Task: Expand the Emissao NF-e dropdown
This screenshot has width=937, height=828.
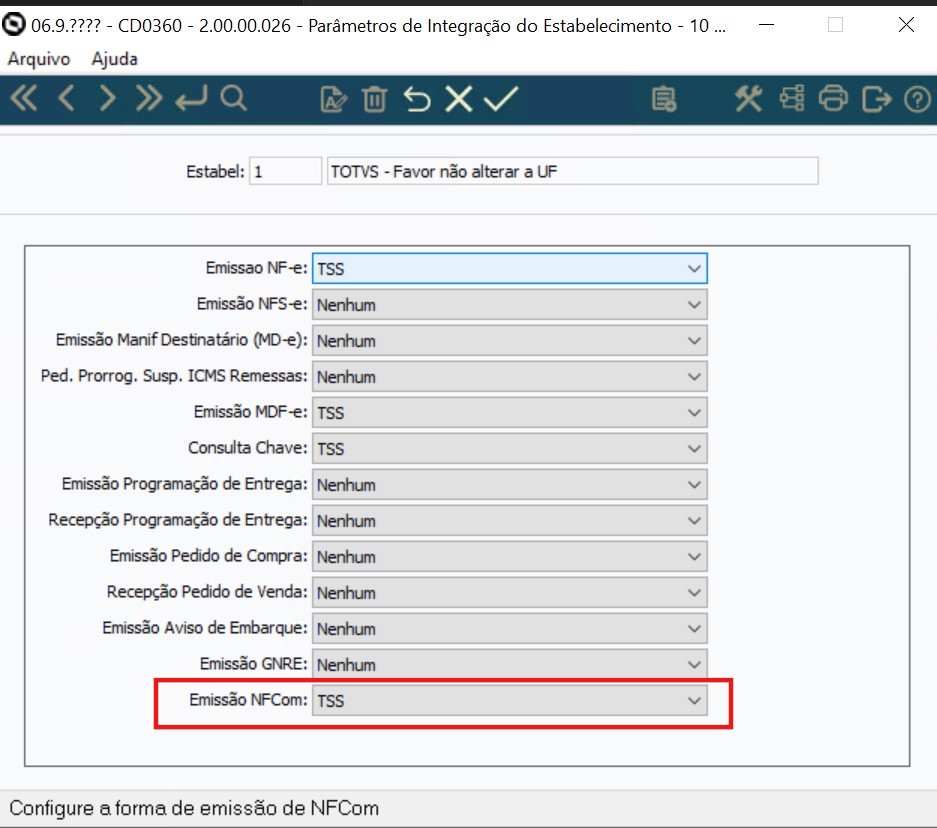Action: tap(510, 268)
